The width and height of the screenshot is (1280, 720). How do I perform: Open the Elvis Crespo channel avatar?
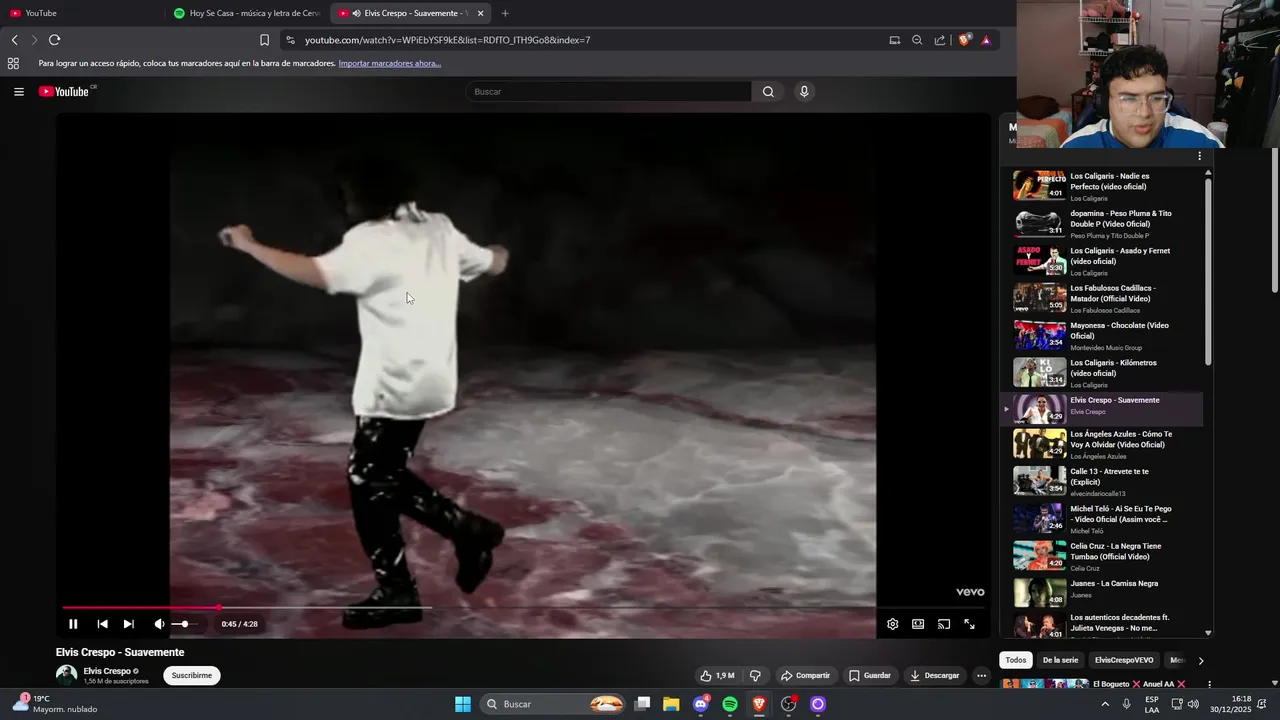[66, 675]
